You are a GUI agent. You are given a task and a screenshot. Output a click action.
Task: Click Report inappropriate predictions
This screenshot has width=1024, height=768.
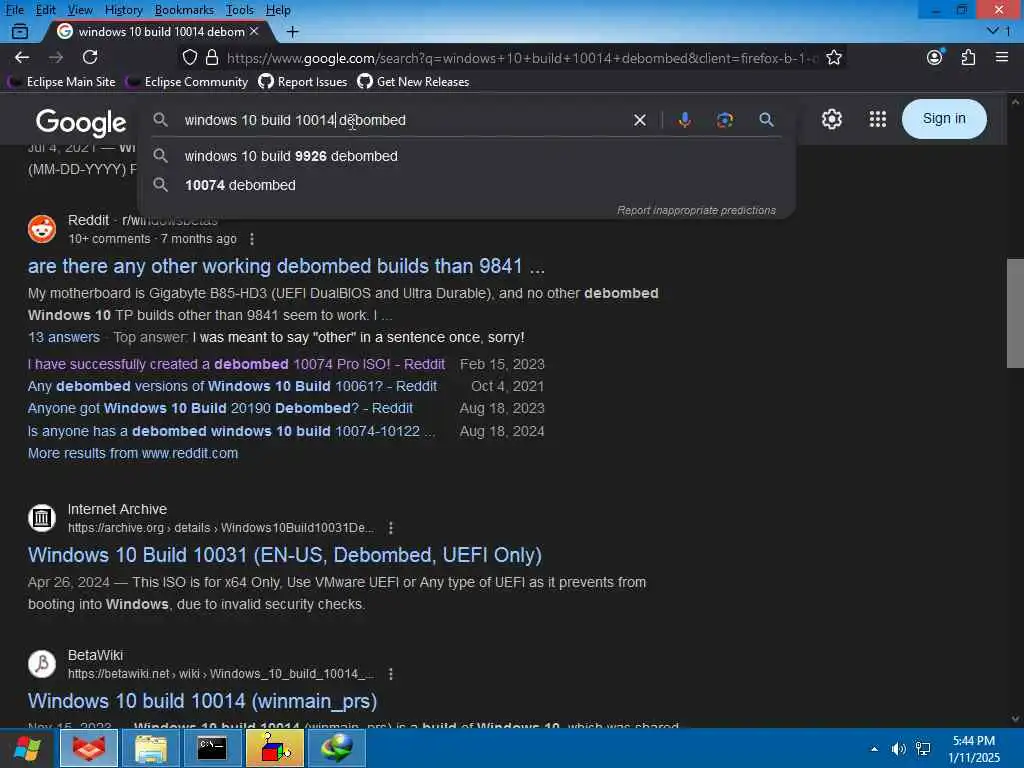(x=696, y=210)
